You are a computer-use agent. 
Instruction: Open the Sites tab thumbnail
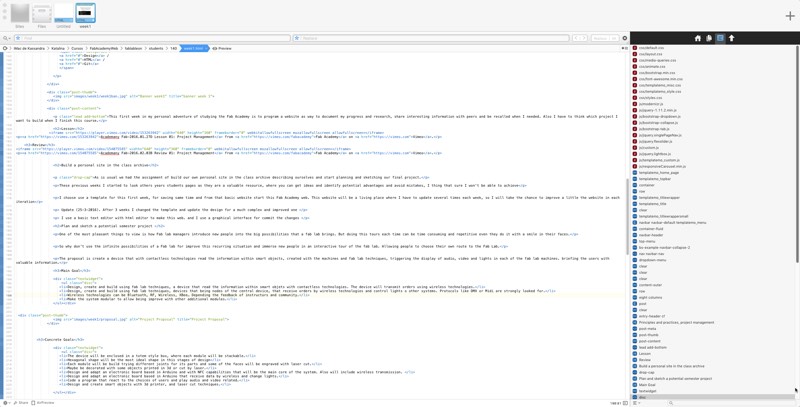point(20,14)
